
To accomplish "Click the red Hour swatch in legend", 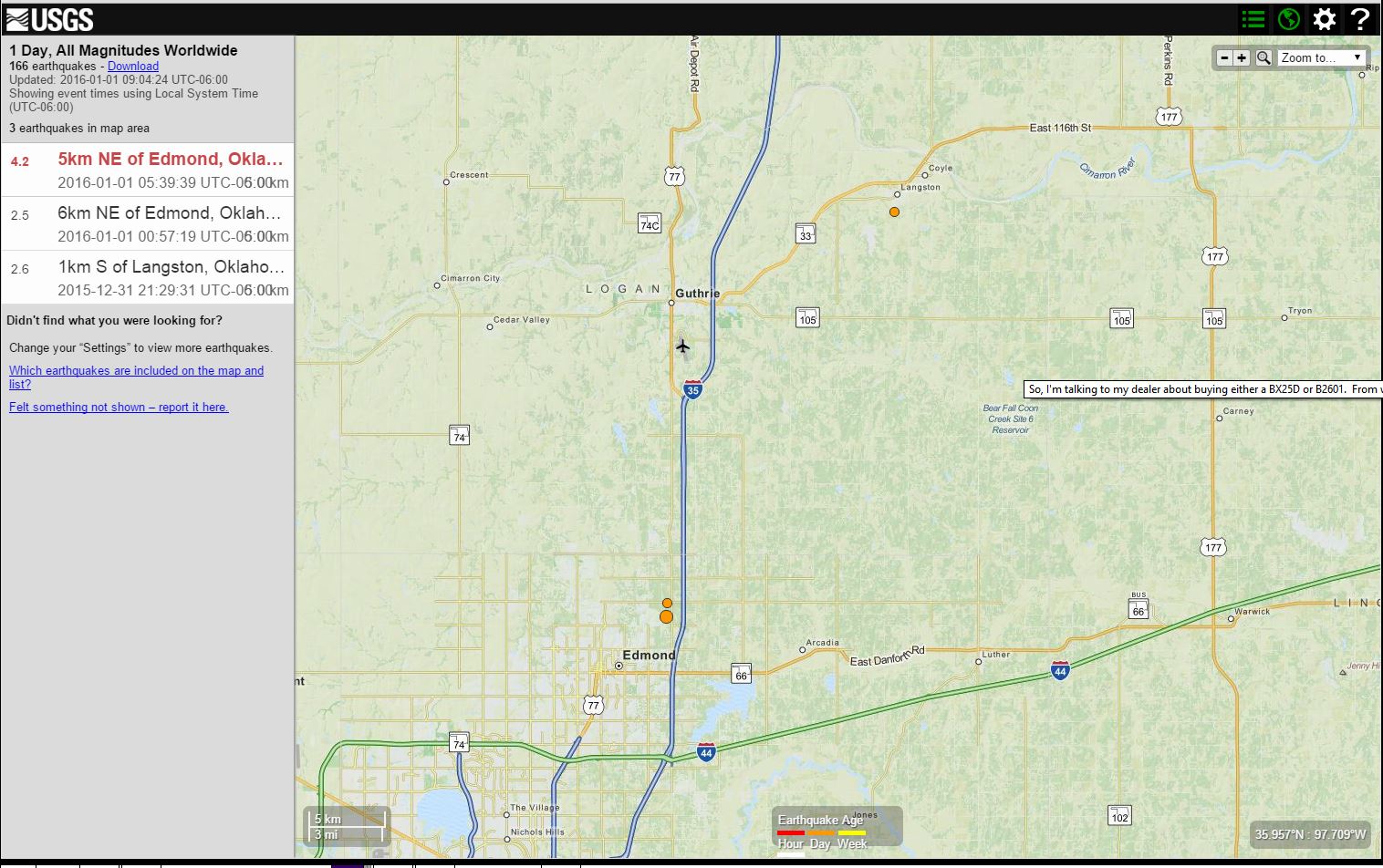I will coord(791,832).
